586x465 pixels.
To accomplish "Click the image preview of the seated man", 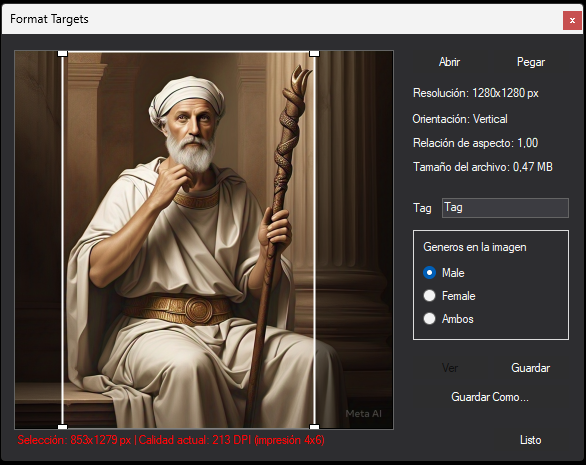I will (x=204, y=240).
